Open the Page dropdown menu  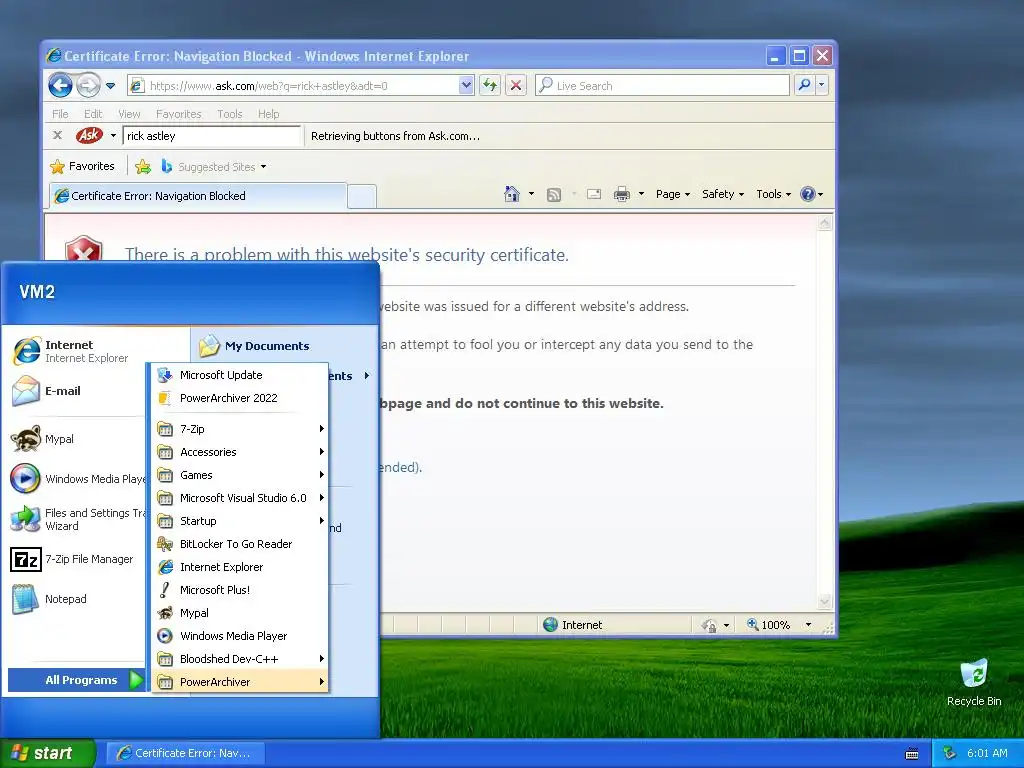point(673,194)
